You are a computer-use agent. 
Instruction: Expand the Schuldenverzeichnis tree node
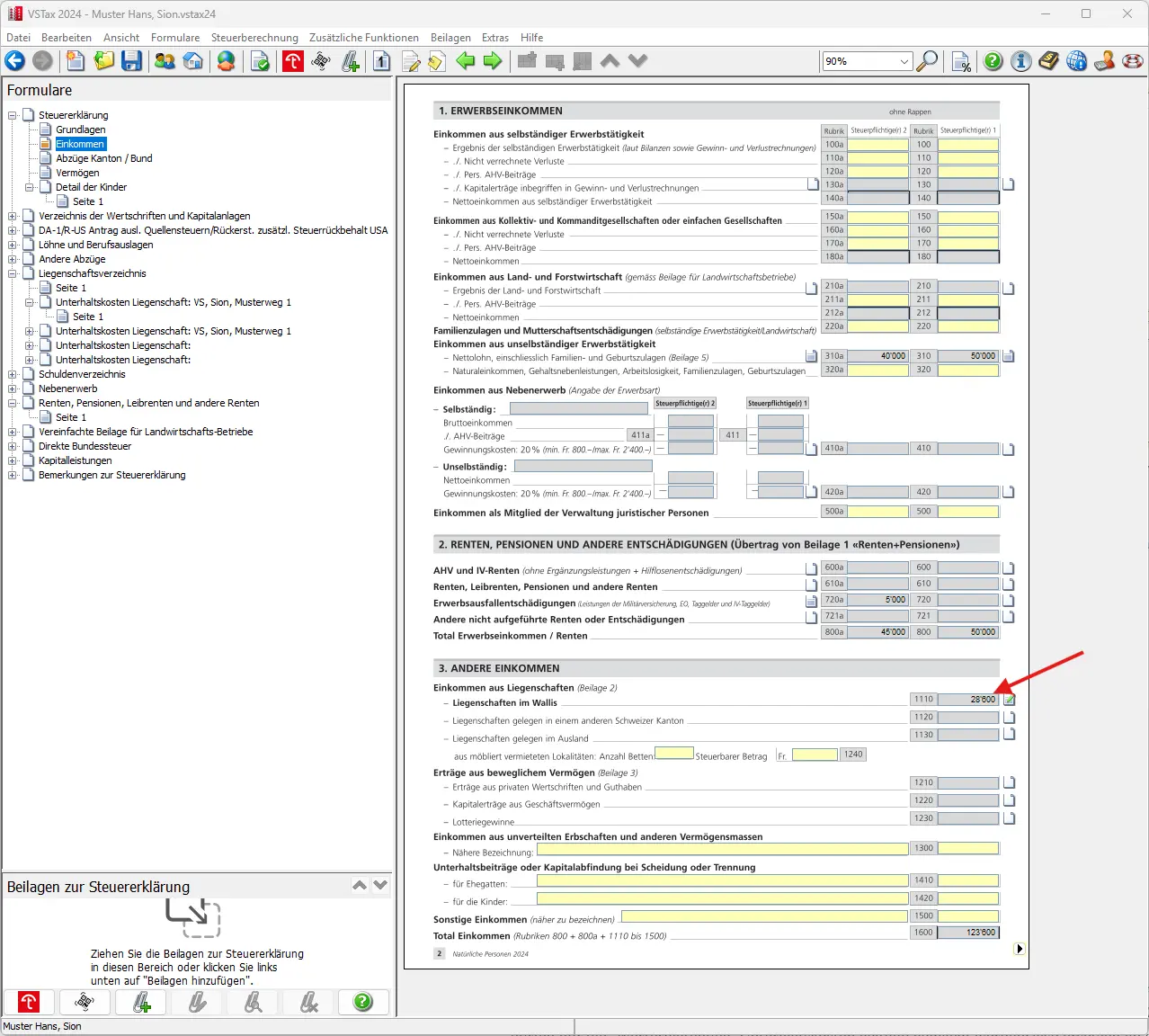(x=13, y=374)
